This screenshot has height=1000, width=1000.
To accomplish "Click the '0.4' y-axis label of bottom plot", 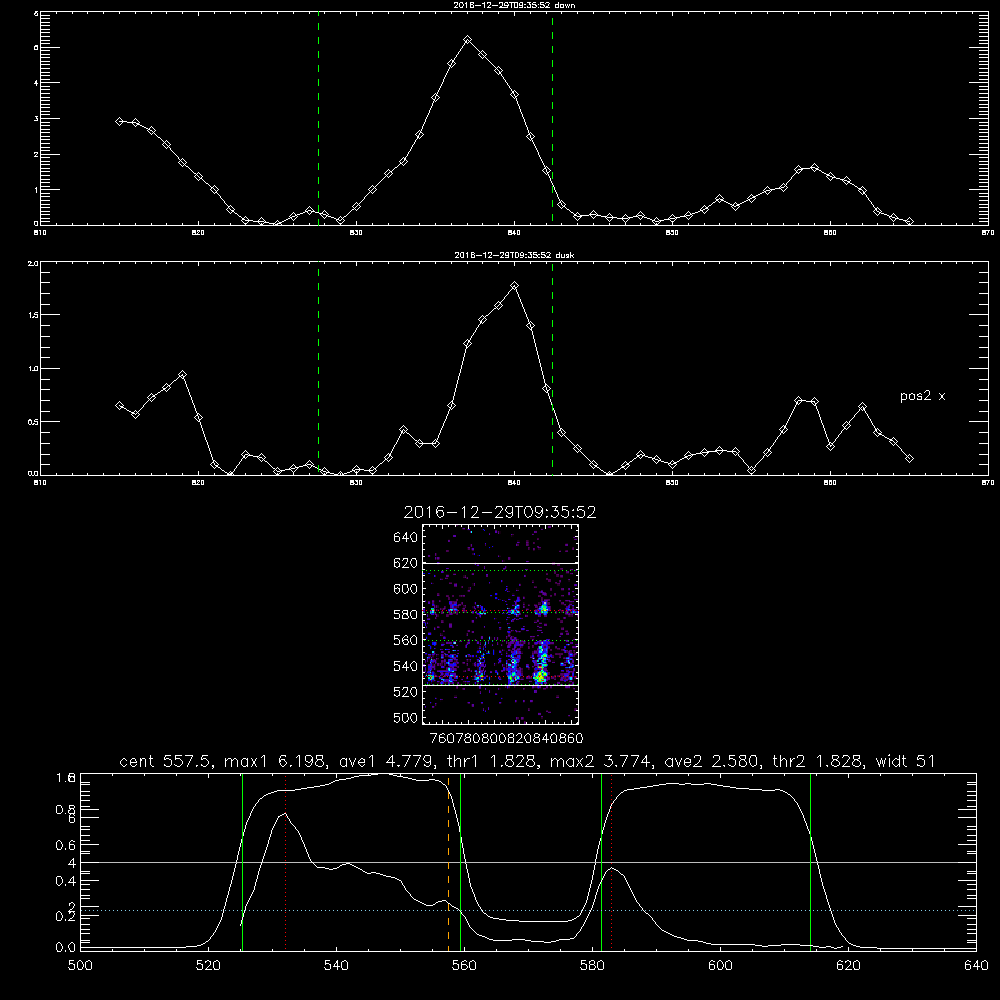I will point(66,881).
